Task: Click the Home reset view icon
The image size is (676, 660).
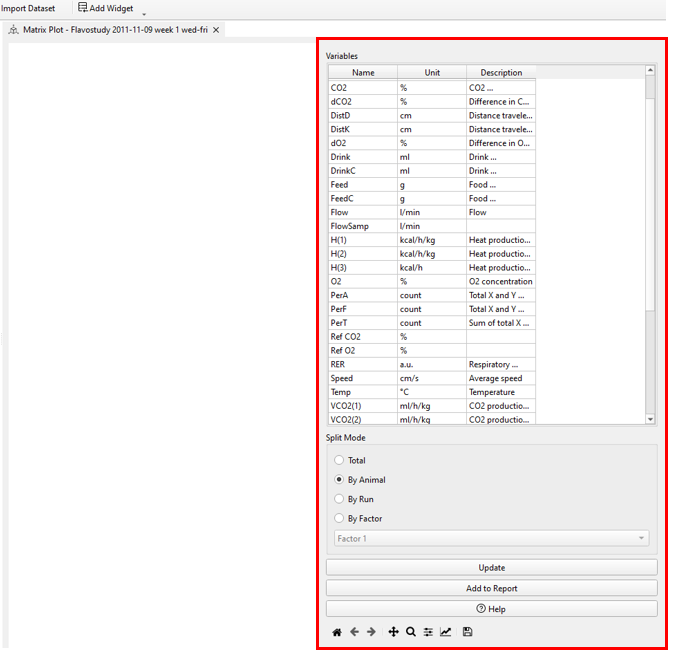Action: pyautogui.click(x=337, y=632)
